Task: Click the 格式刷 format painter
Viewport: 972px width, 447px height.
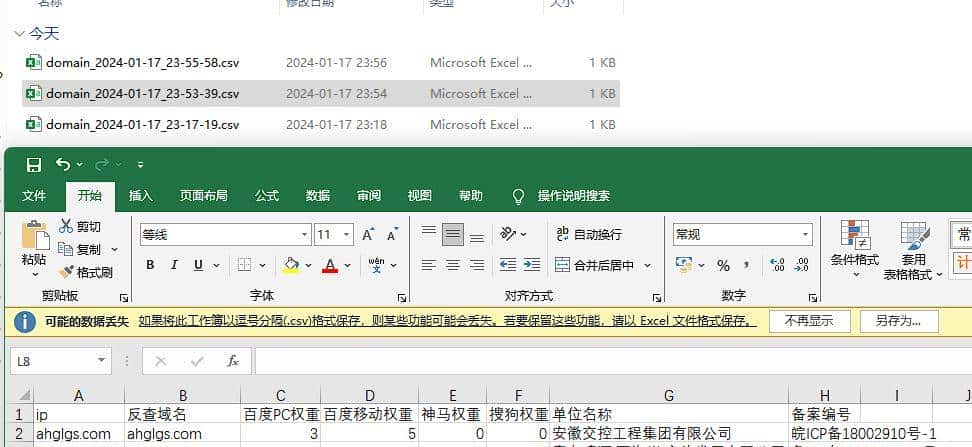Action: [86, 272]
